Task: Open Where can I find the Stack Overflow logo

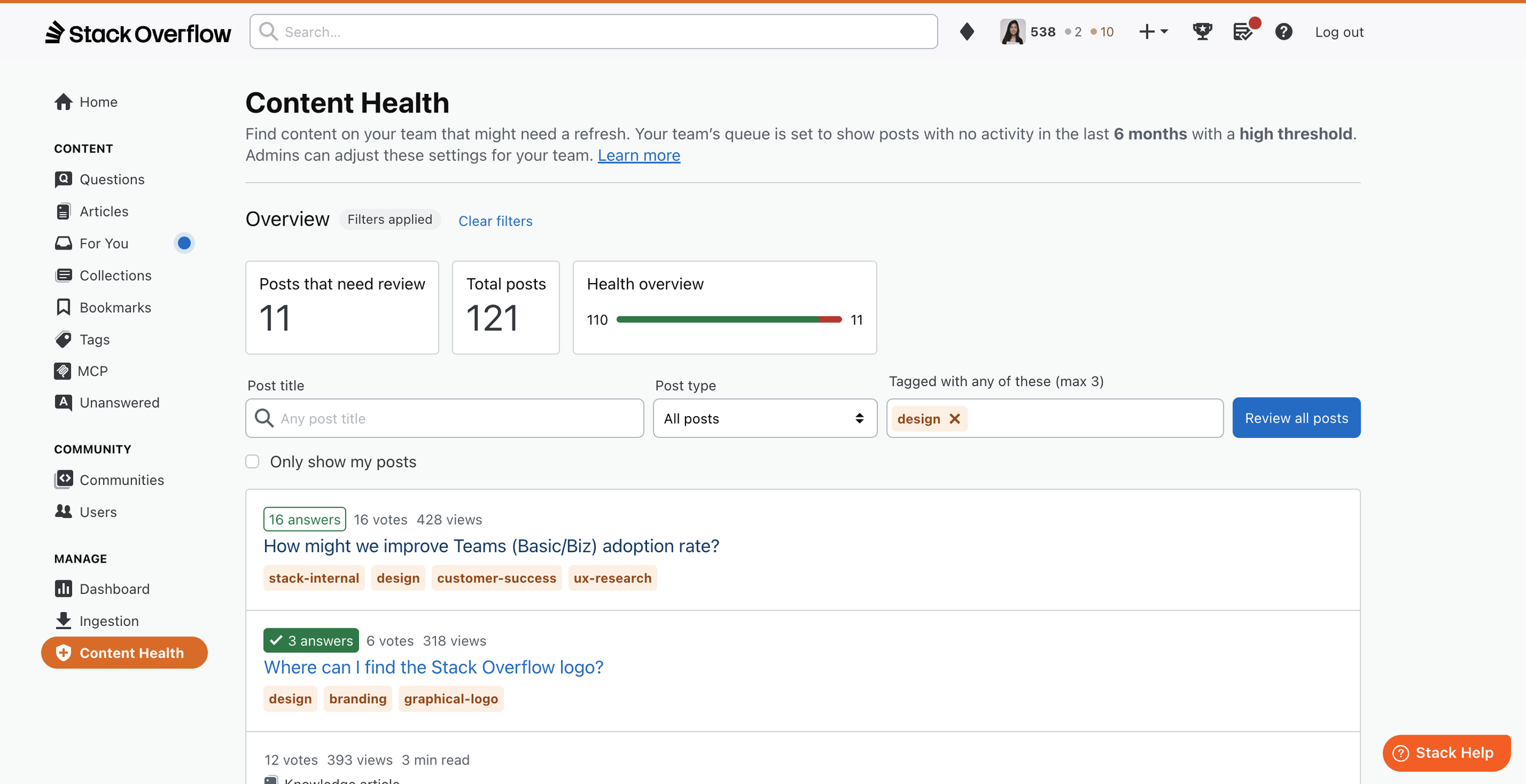Action: point(433,667)
